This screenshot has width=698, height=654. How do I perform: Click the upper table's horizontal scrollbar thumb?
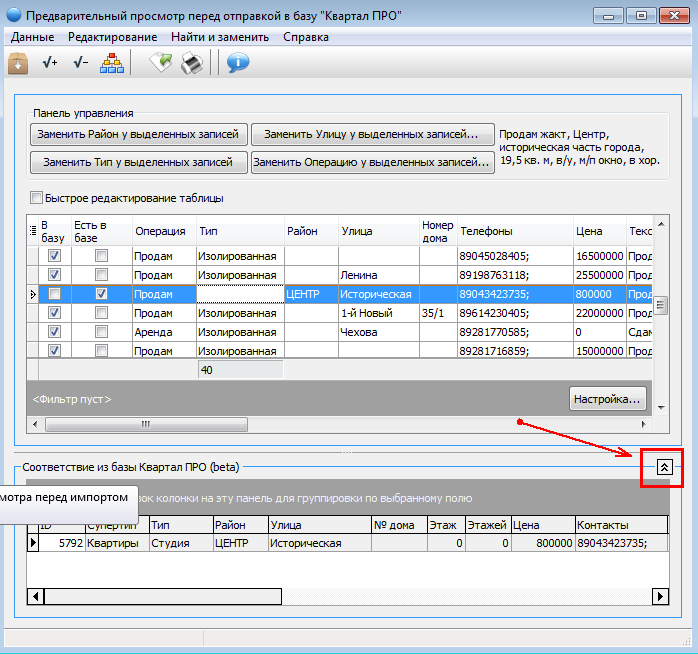(x=144, y=424)
